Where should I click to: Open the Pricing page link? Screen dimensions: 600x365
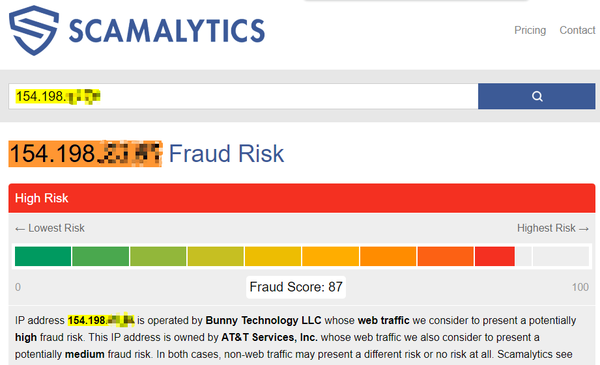pyautogui.click(x=530, y=30)
